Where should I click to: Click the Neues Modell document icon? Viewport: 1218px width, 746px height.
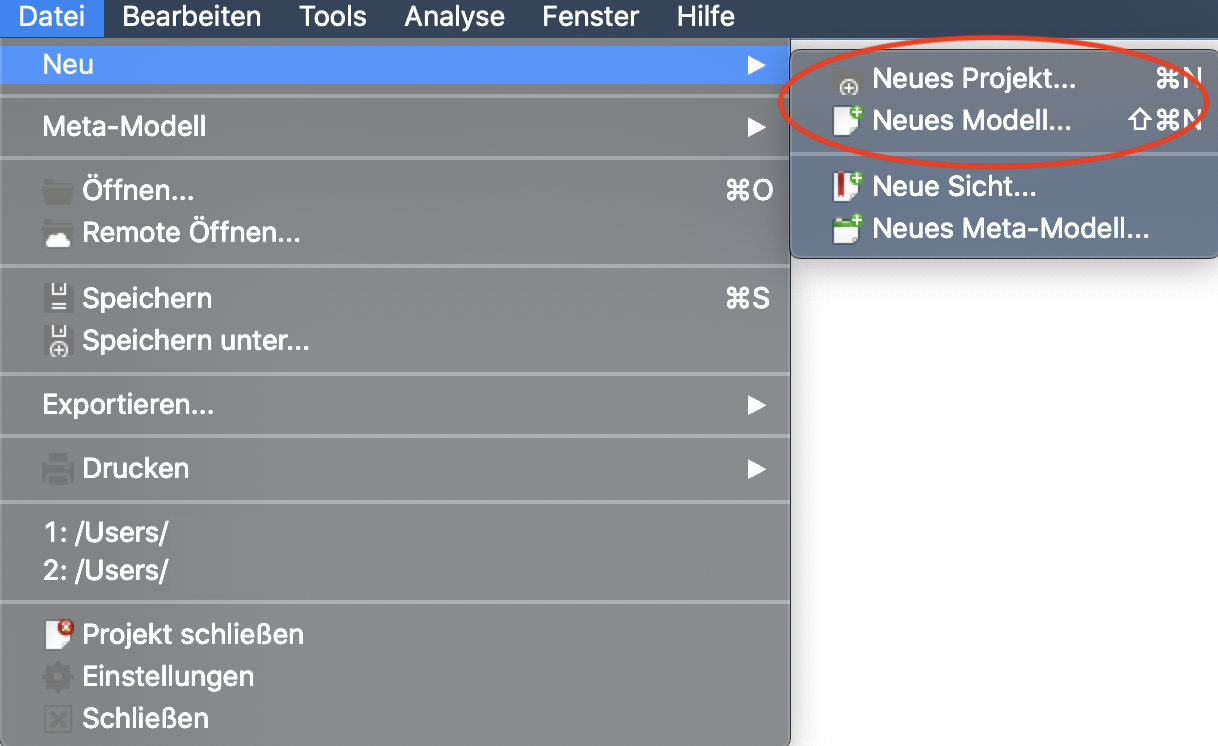click(x=847, y=121)
